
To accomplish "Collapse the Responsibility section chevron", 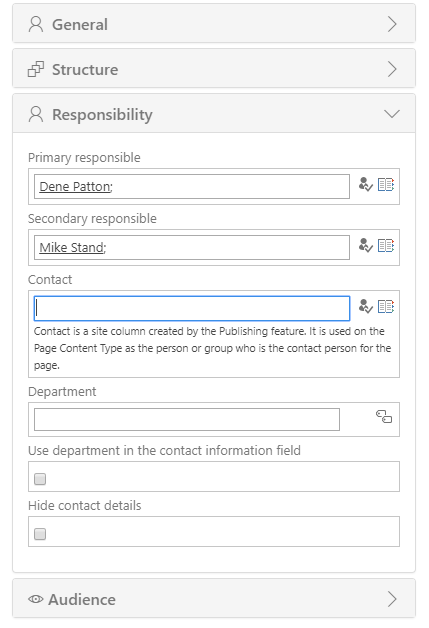I will click(x=392, y=114).
